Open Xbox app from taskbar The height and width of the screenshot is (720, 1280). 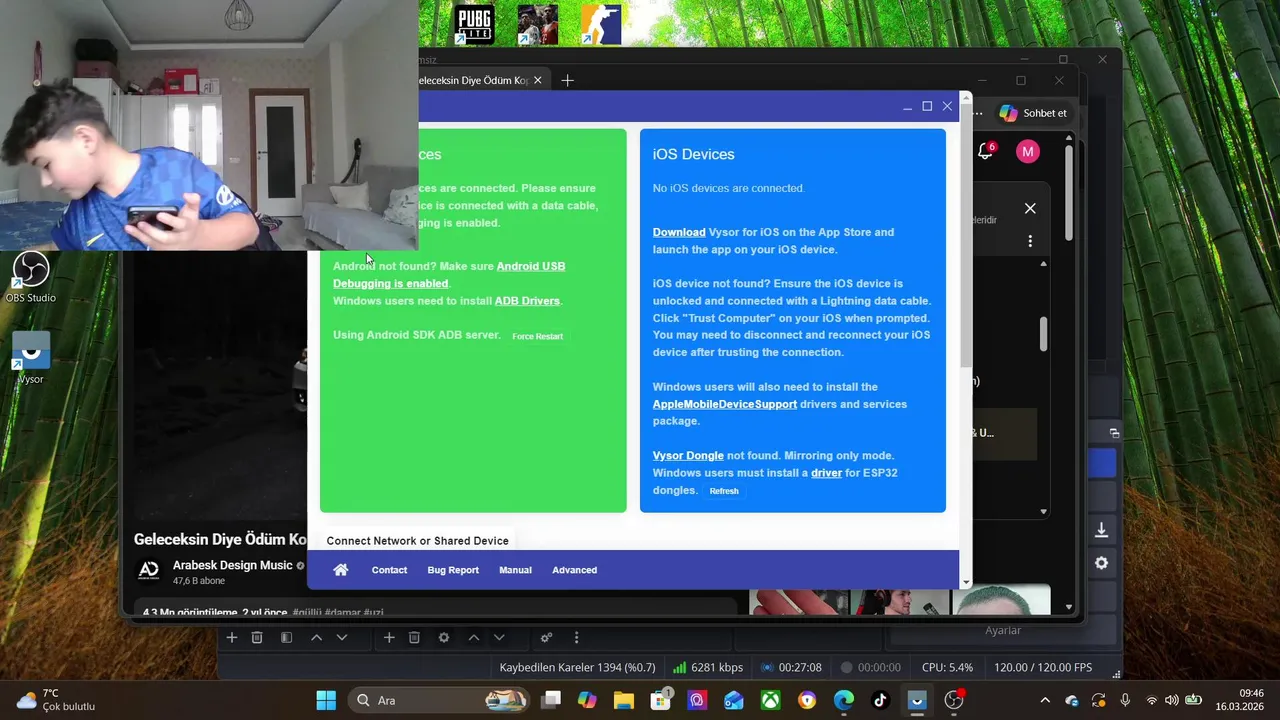[x=770, y=700]
